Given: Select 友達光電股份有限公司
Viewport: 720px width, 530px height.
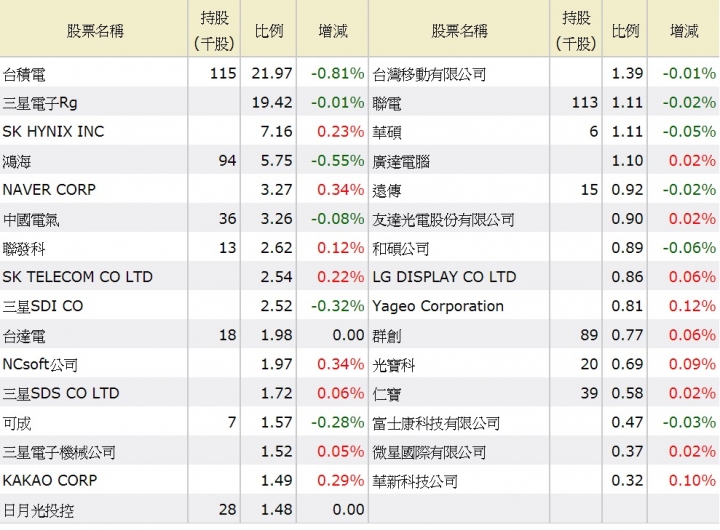Looking at the screenshot, I should point(444,220).
